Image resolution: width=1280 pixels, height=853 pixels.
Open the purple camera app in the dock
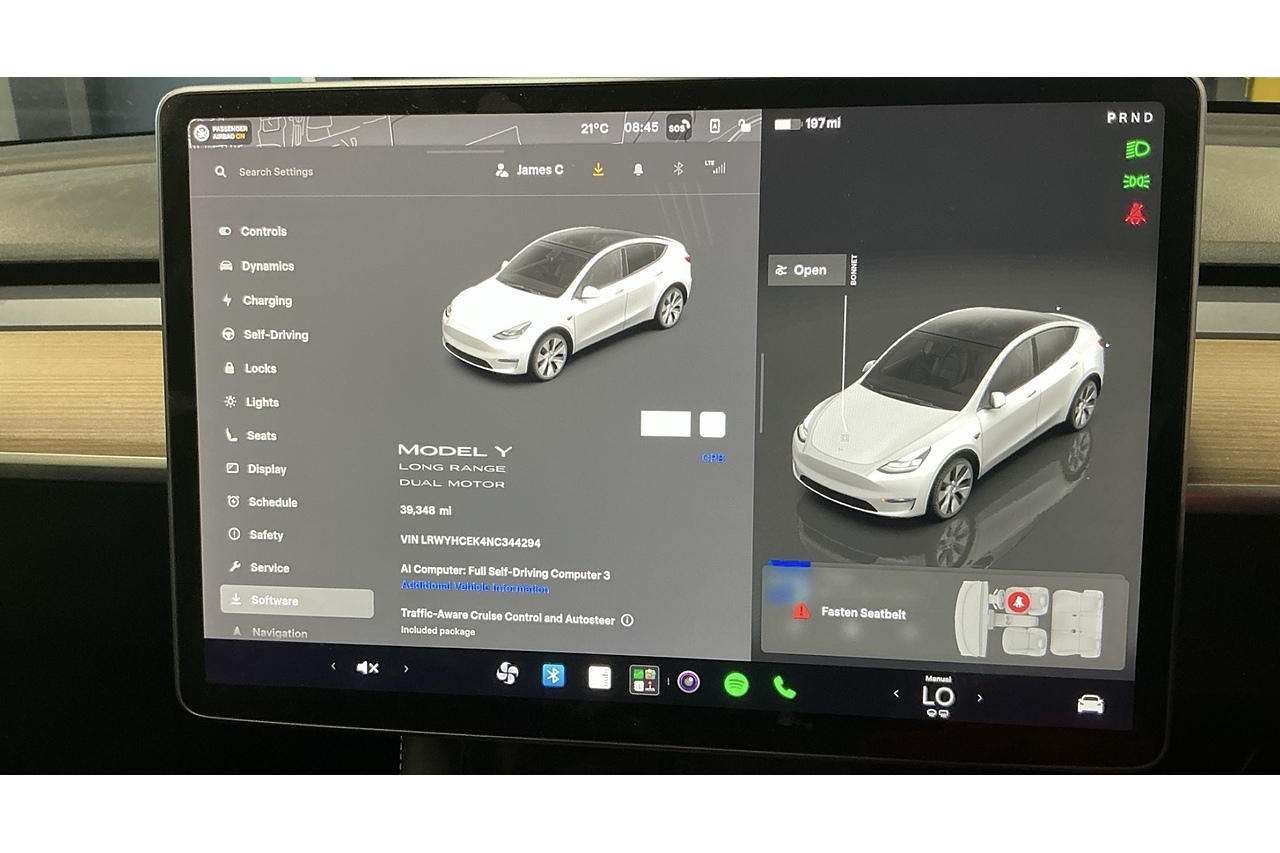point(688,682)
